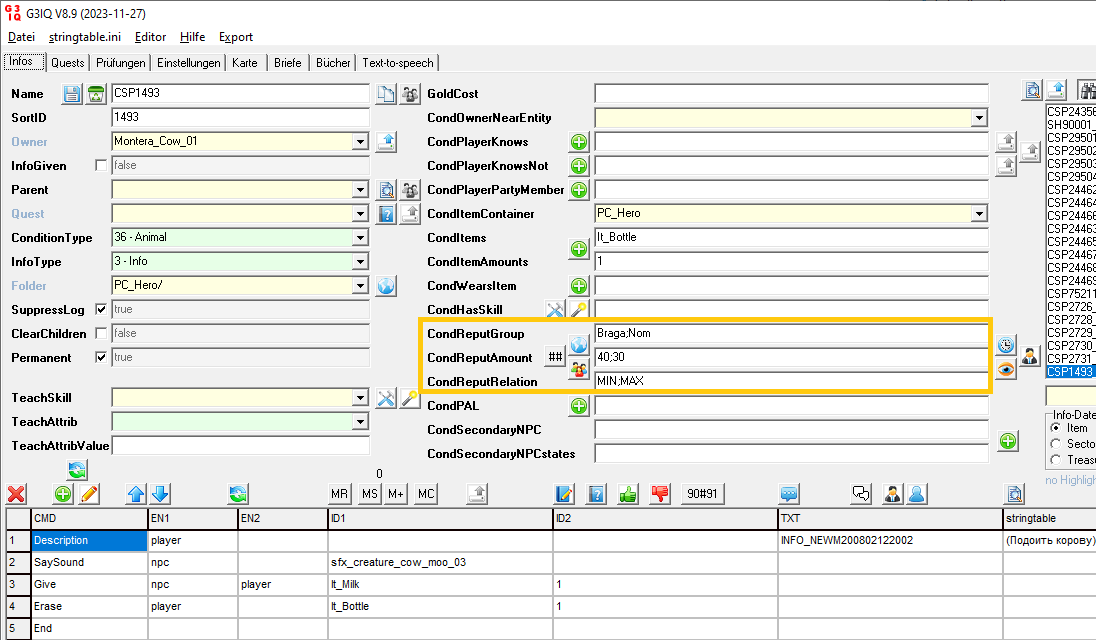The width and height of the screenshot is (1096, 640).
Task: Uncheck the SuppressLog checkbox
Action: [101, 310]
